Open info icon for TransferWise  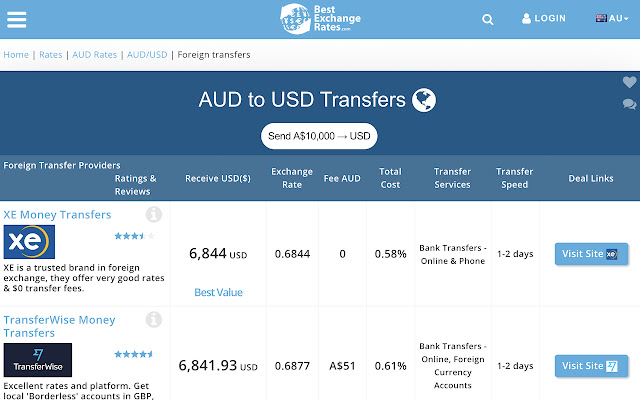click(154, 320)
